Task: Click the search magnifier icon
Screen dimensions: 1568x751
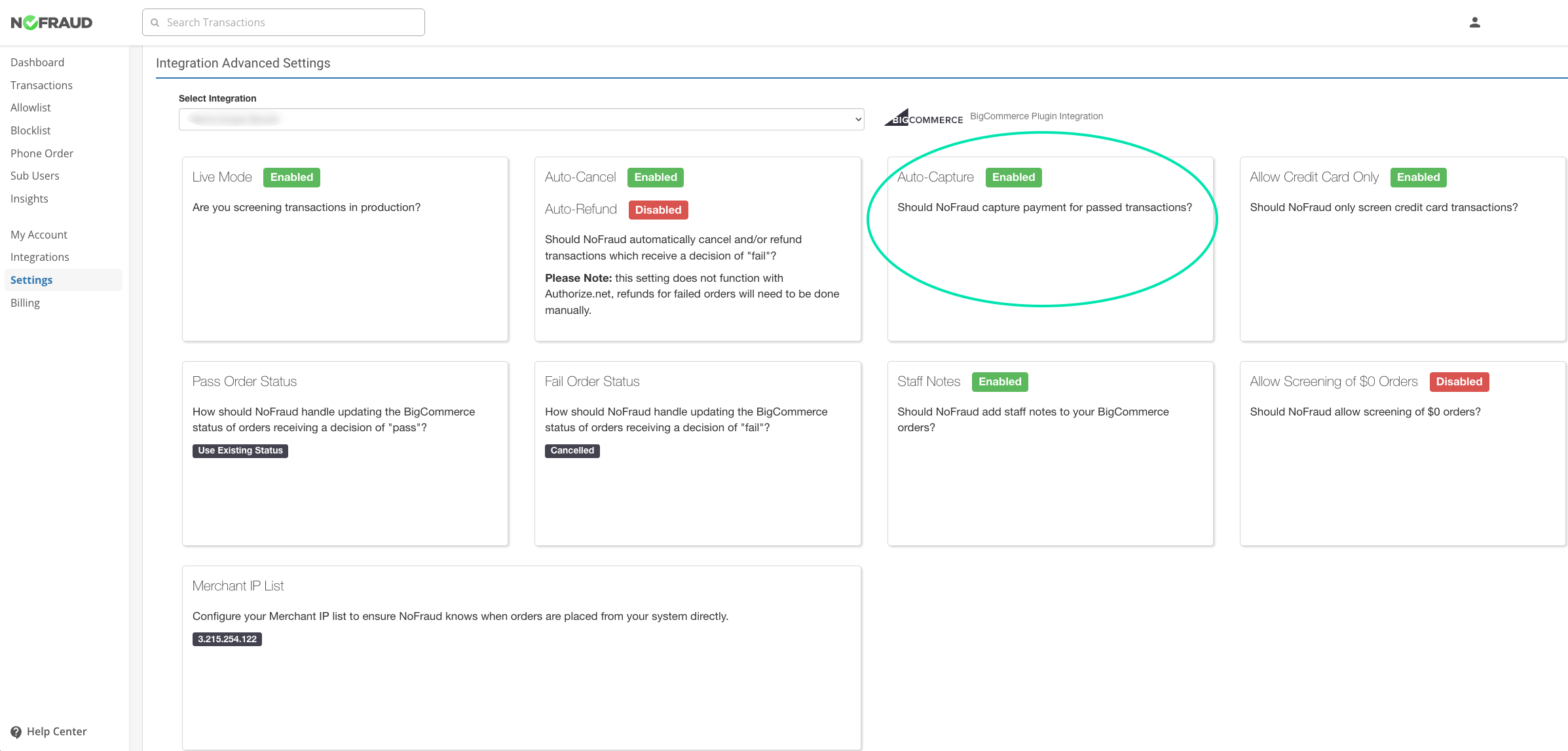Action: coord(155,22)
